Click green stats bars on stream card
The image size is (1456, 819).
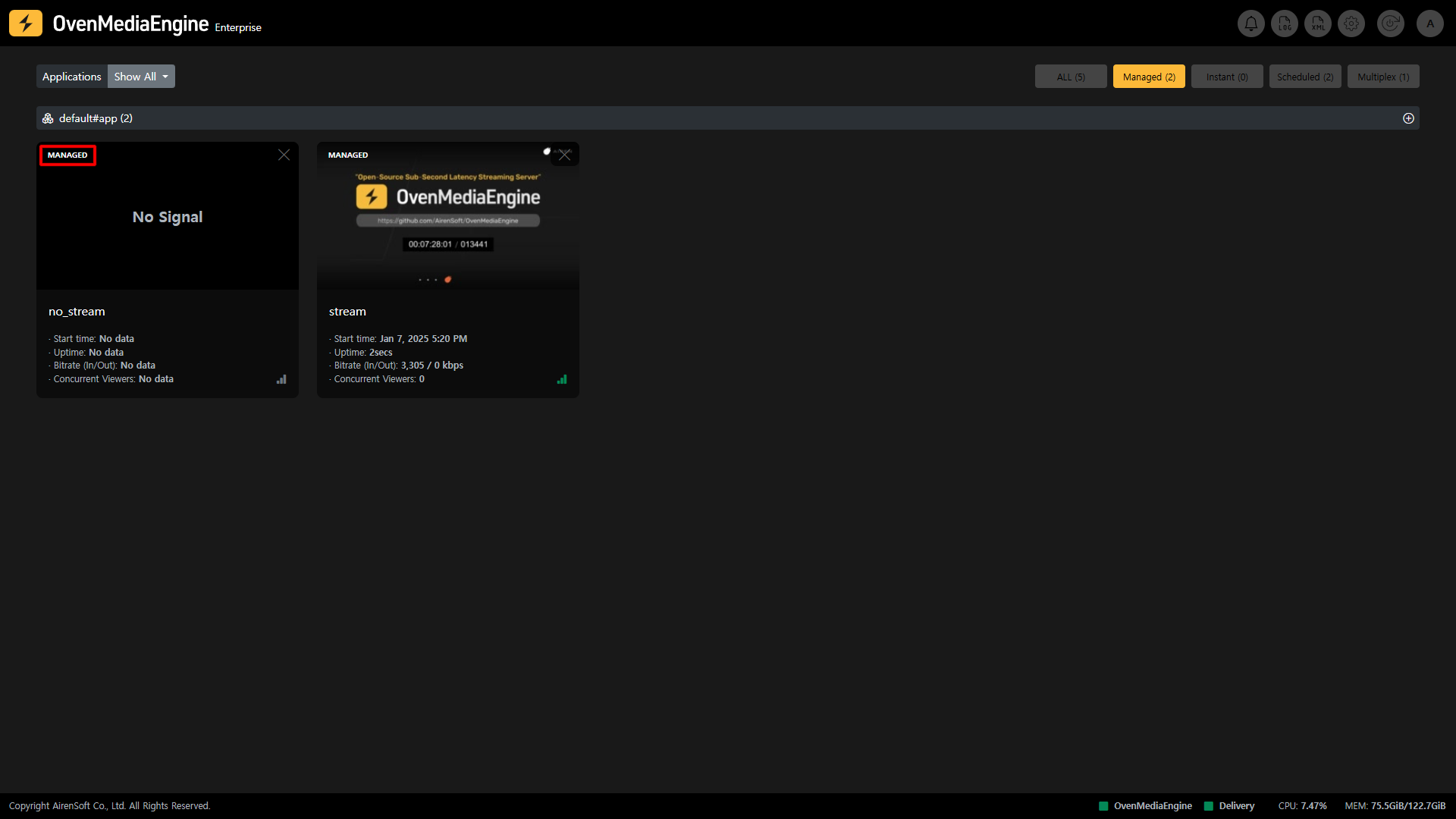[x=562, y=379]
